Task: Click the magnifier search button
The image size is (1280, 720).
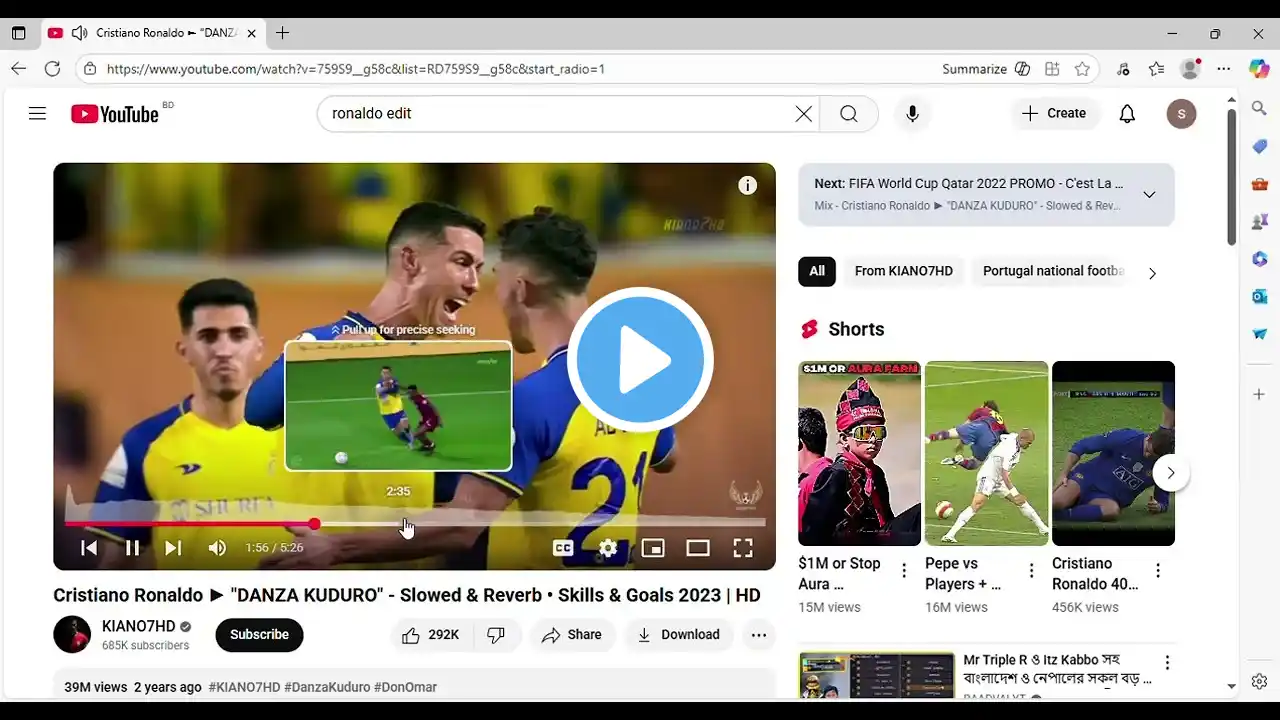Action: 849,114
